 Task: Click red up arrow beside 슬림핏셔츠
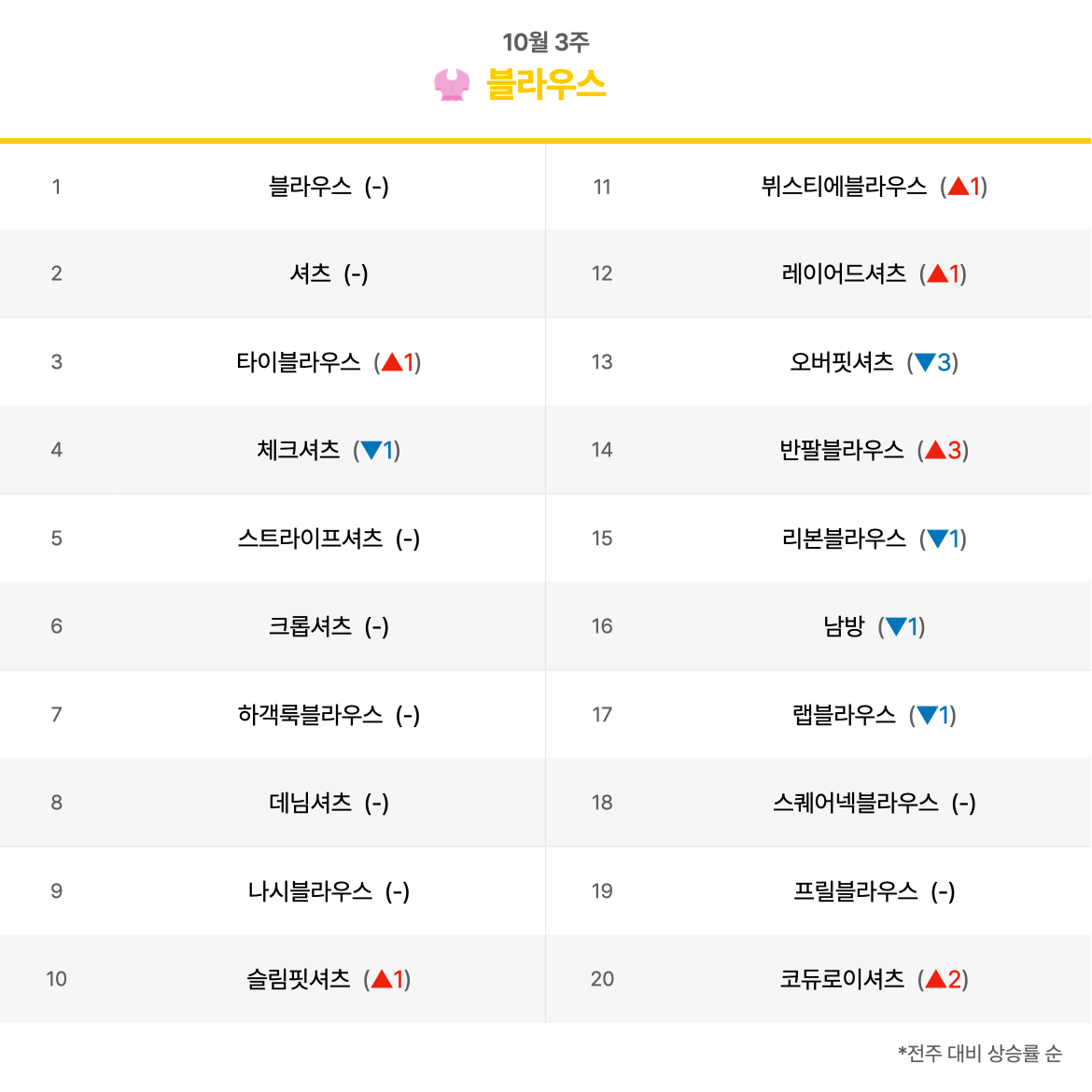point(382,979)
